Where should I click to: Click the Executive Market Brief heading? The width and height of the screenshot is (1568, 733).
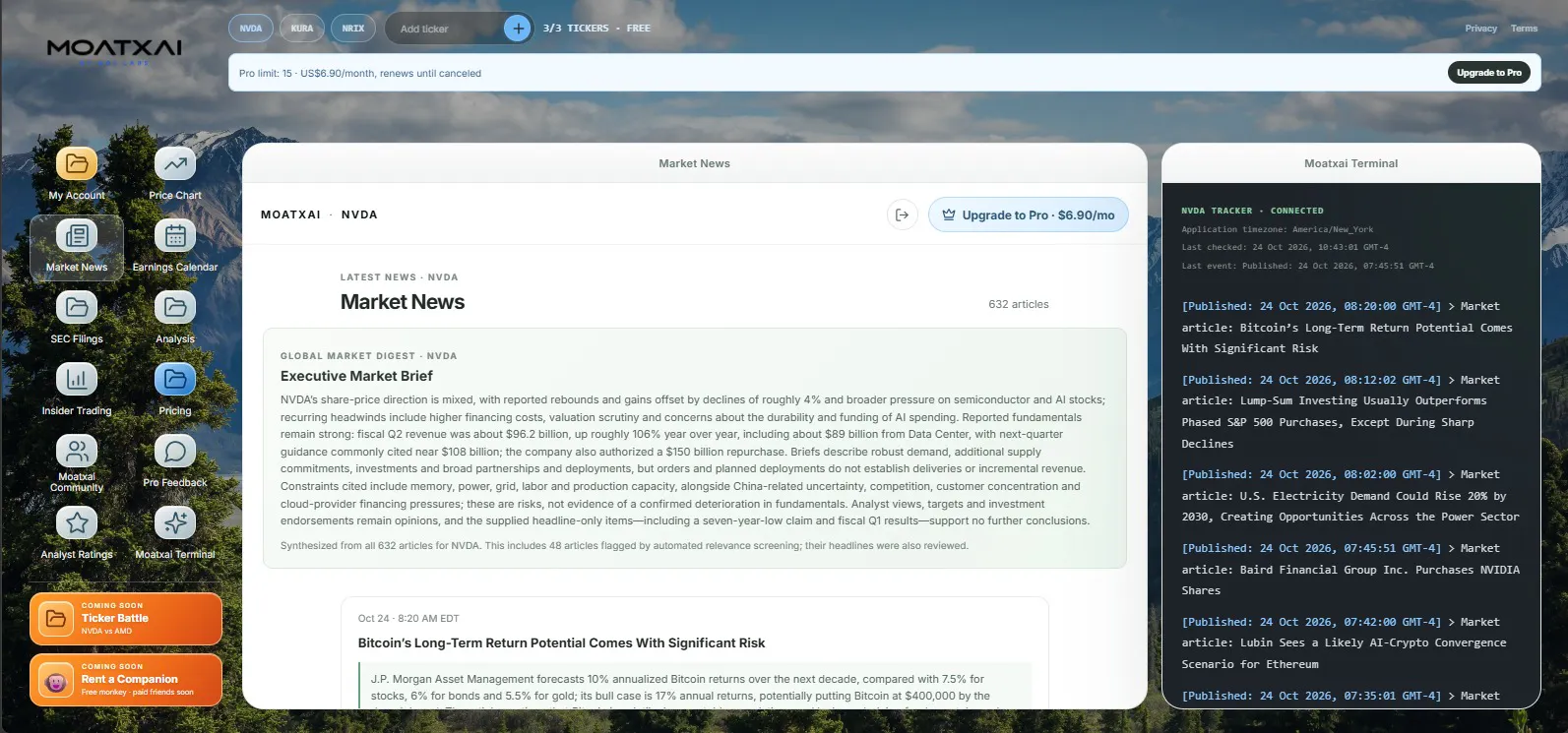pyautogui.click(x=356, y=376)
